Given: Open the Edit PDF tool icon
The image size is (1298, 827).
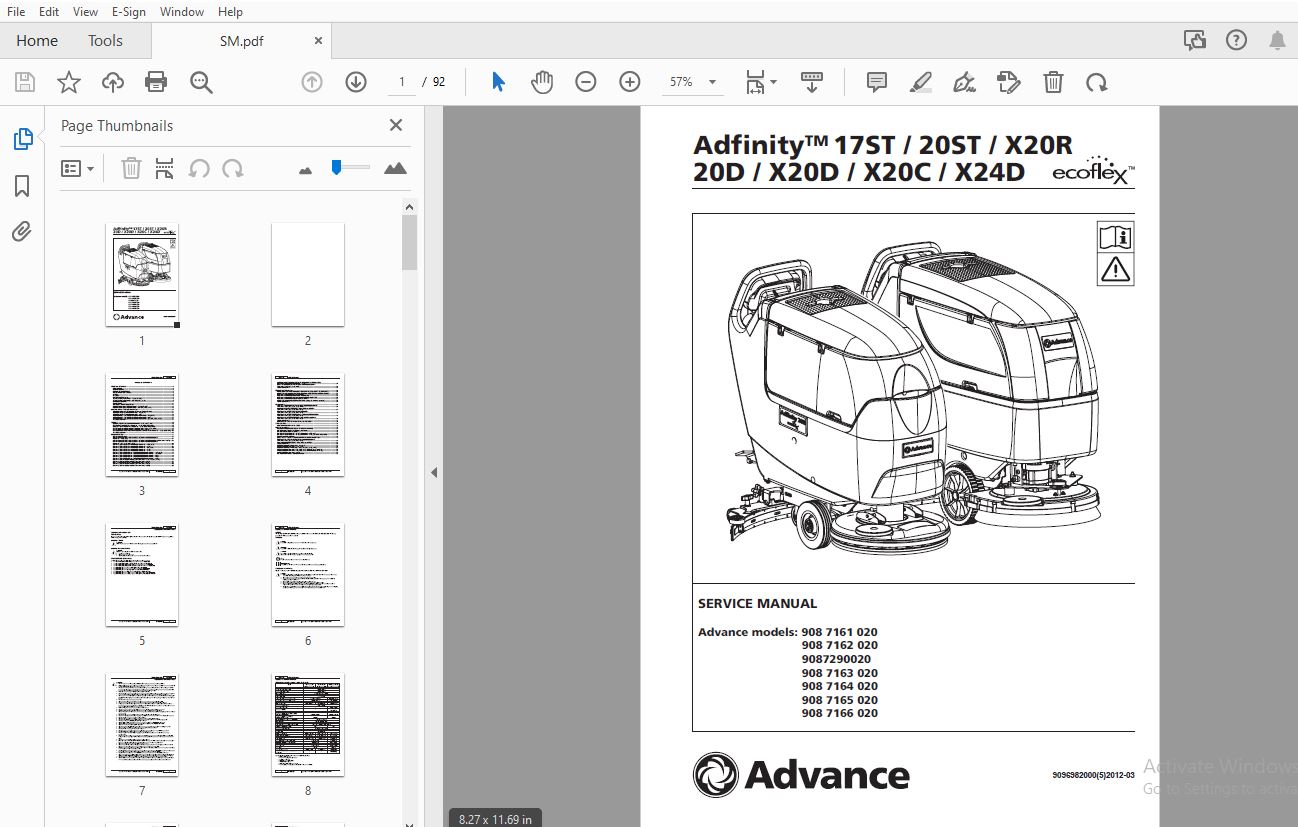Looking at the screenshot, I should pyautogui.click(x=1009, y=82).
